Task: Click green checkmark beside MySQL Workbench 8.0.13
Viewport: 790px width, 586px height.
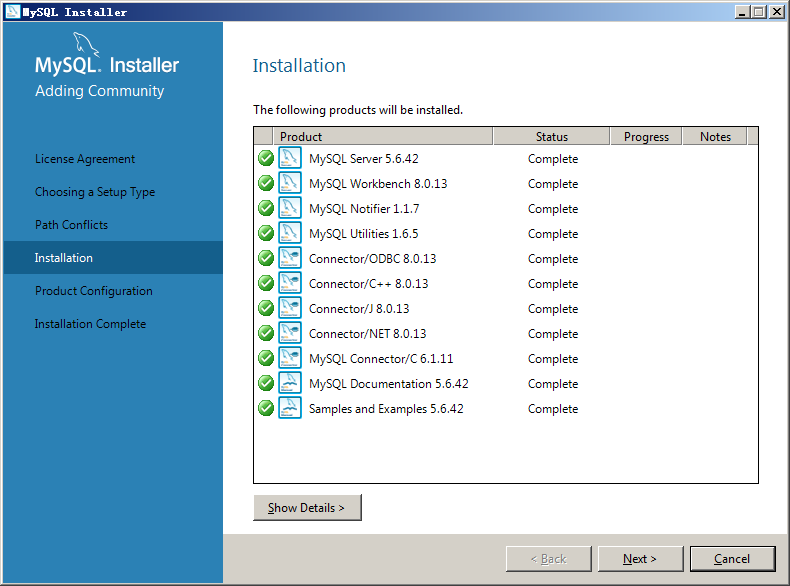Action: 266,183
